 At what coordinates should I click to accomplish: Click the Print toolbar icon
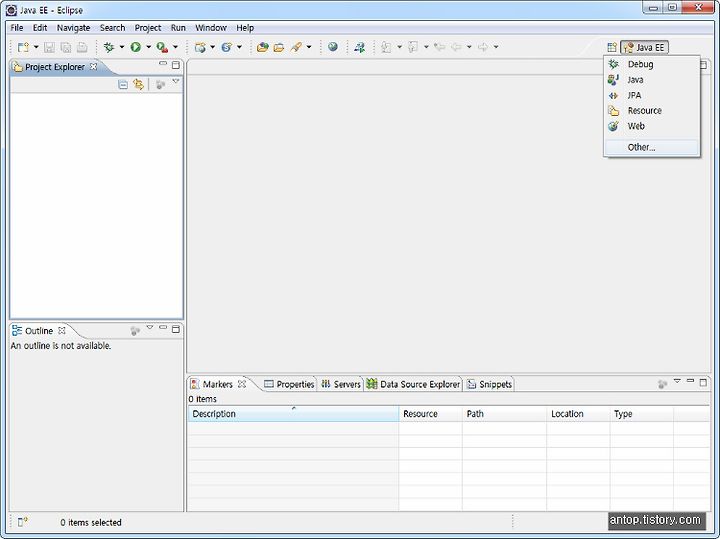pos(82,47)
